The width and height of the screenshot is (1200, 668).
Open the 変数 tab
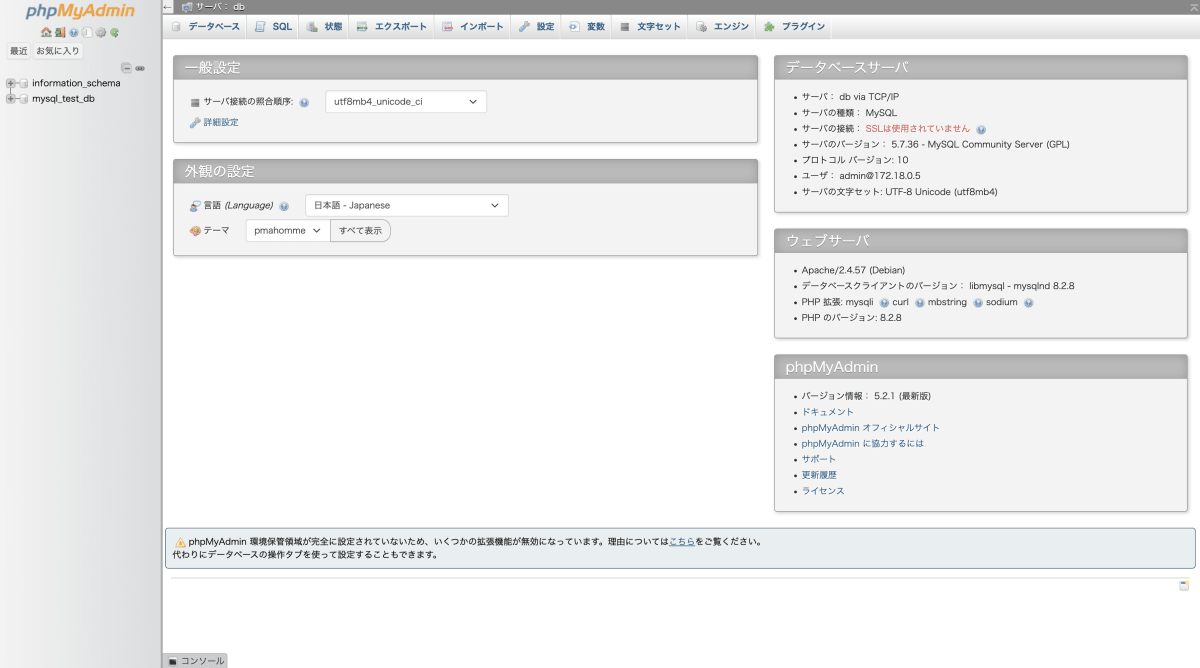(x=587, y=27)
